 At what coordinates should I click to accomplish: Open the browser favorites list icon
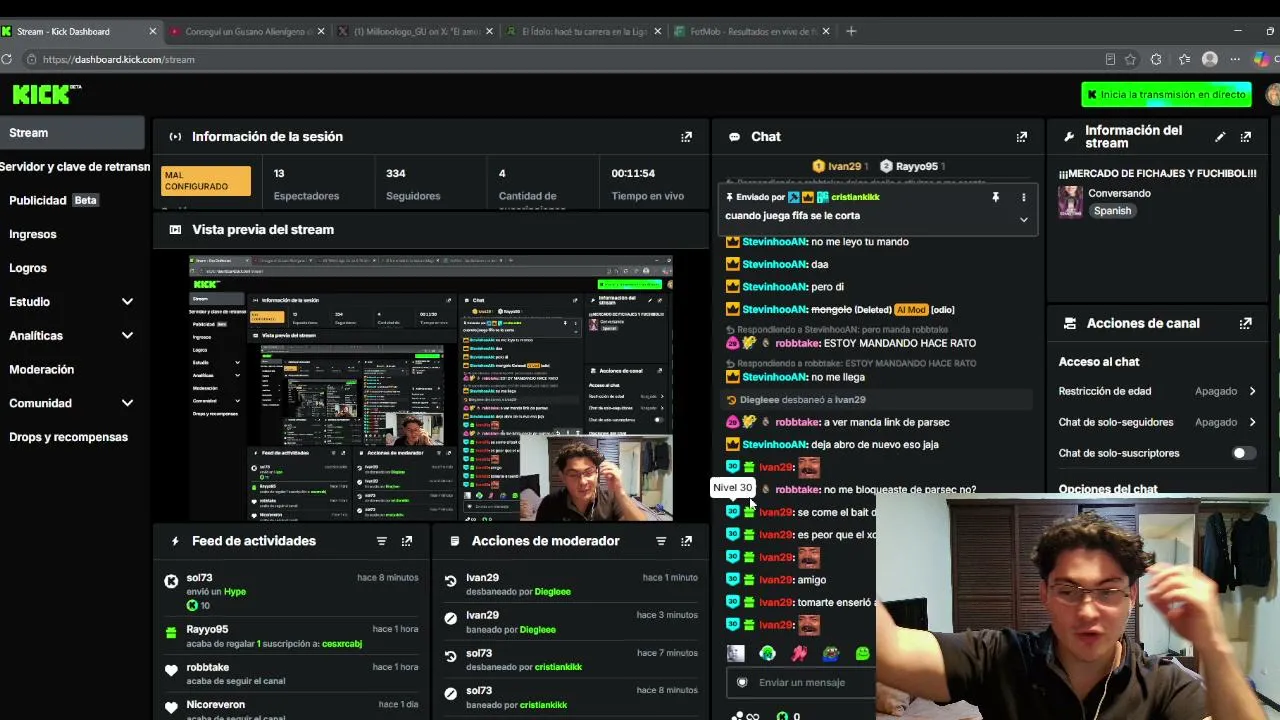(x=1183, y=59)
